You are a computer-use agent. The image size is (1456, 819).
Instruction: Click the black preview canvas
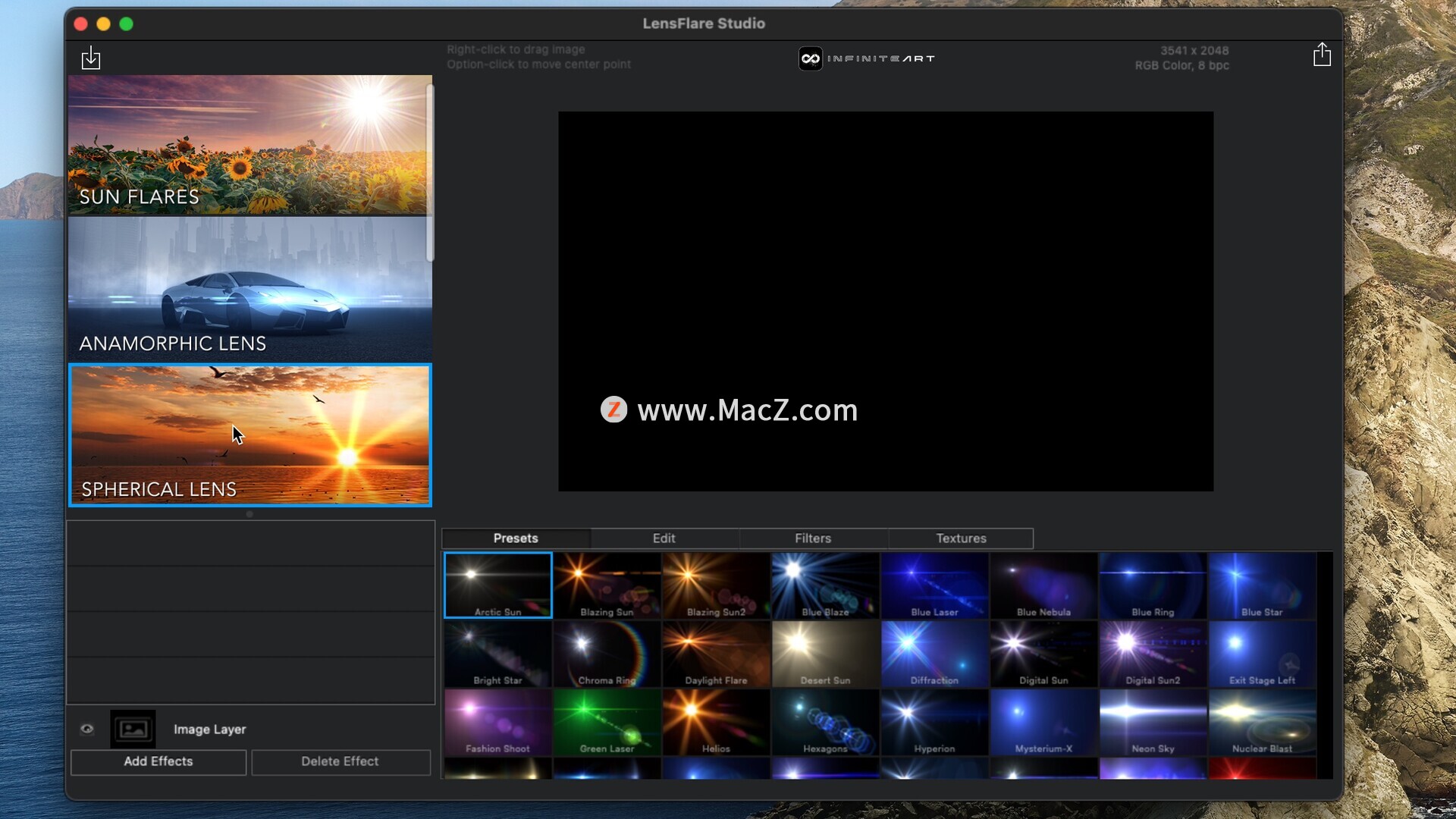pyautogui.click(x=886, y=301)
